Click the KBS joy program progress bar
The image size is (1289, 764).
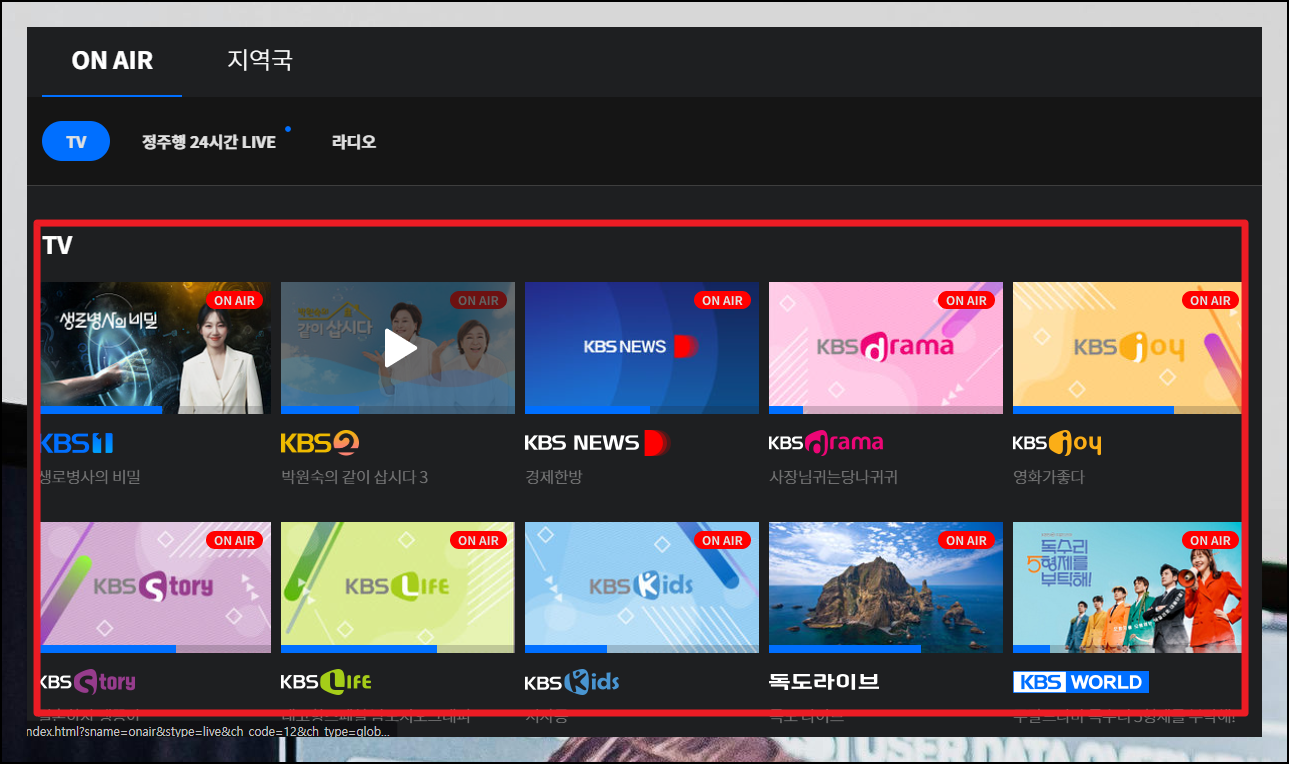1127,409
